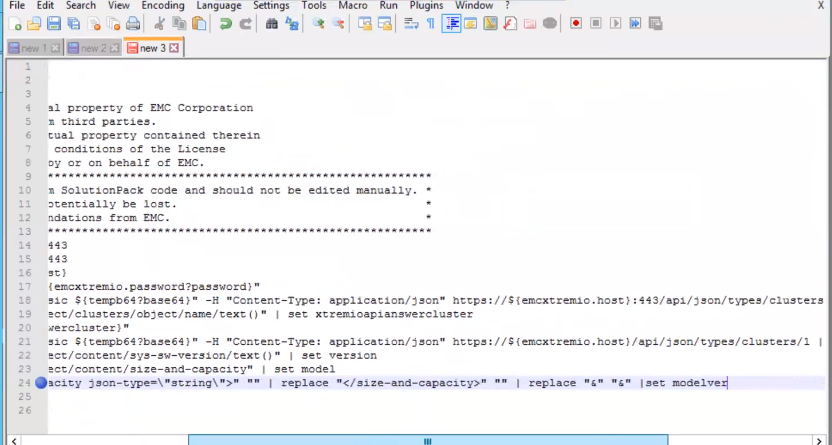Save the current file with the toolbar icon

pyautogui.click(x=54, y=24)
